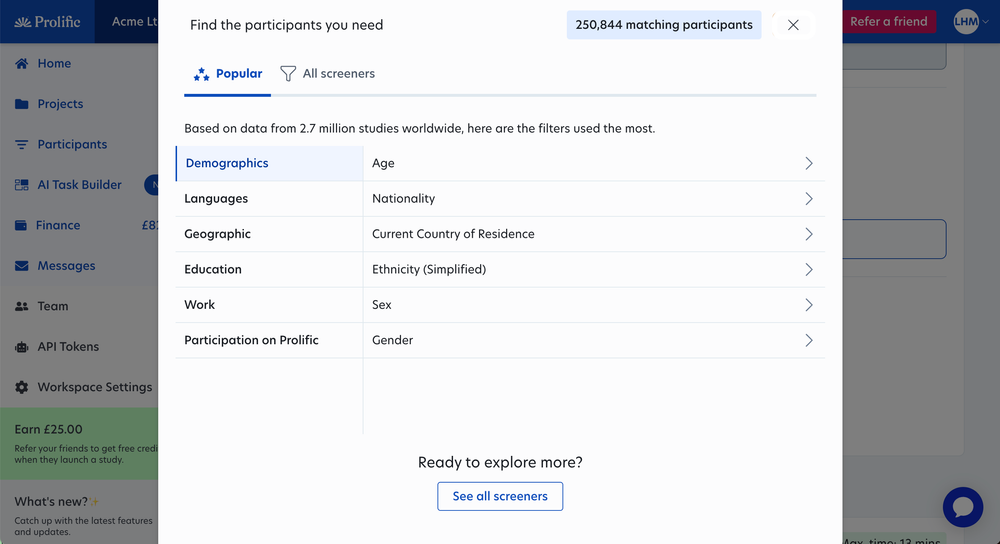Click the Projects folder icon
Viewport: 1000px width, 544px height.
[x=22, y=104]
